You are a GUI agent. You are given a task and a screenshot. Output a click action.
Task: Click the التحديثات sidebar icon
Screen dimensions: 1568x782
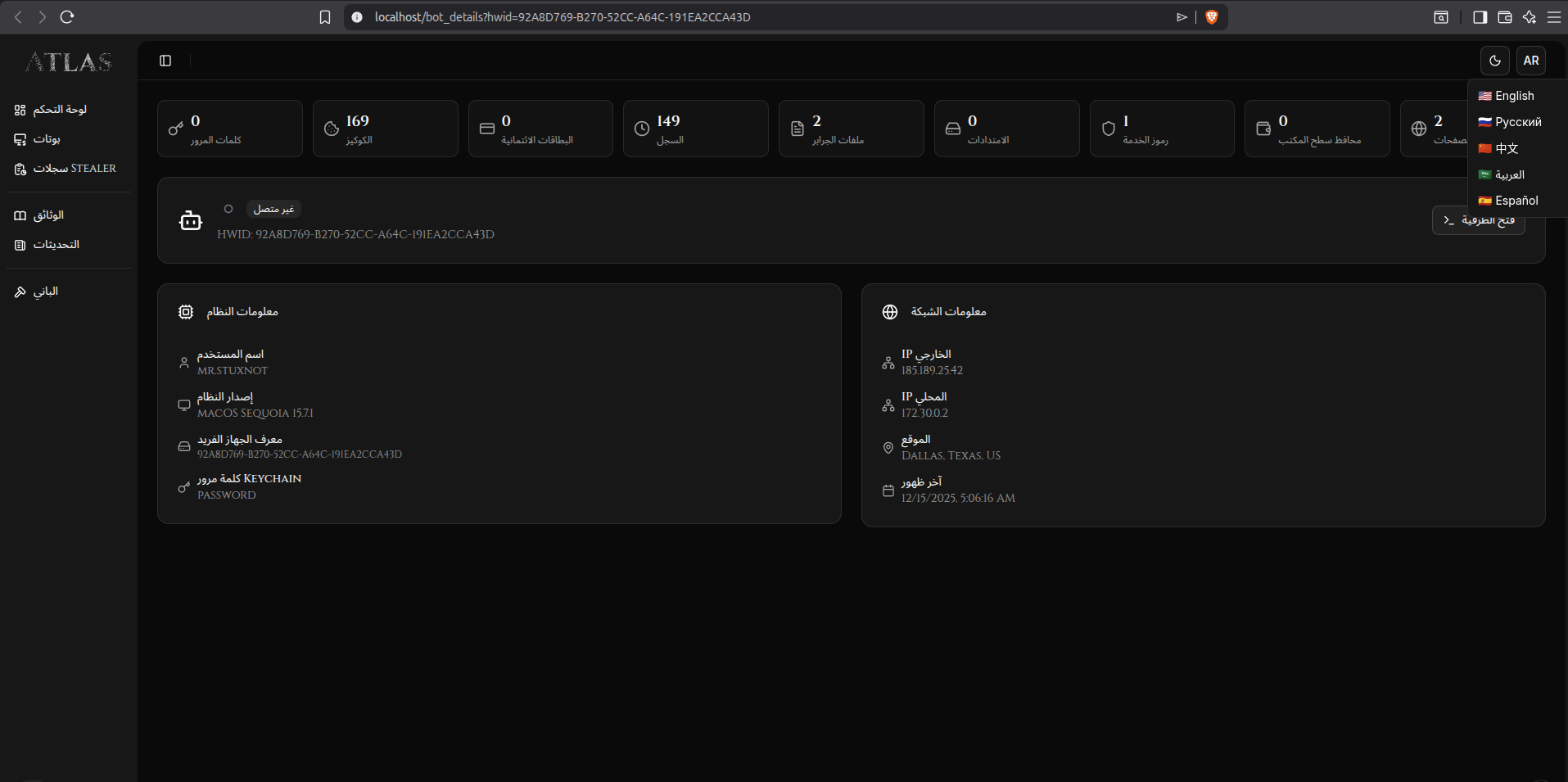(20, 245)
